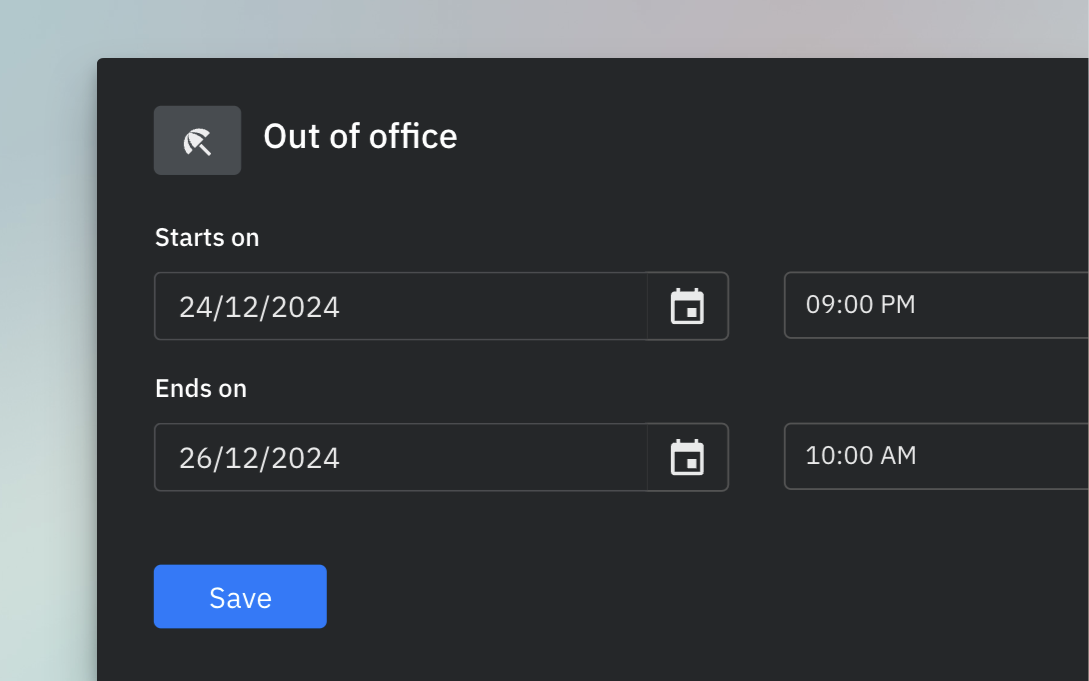1089x681 pixels.
Task: Click the "AM" part of end time
Action: (899, 456)
